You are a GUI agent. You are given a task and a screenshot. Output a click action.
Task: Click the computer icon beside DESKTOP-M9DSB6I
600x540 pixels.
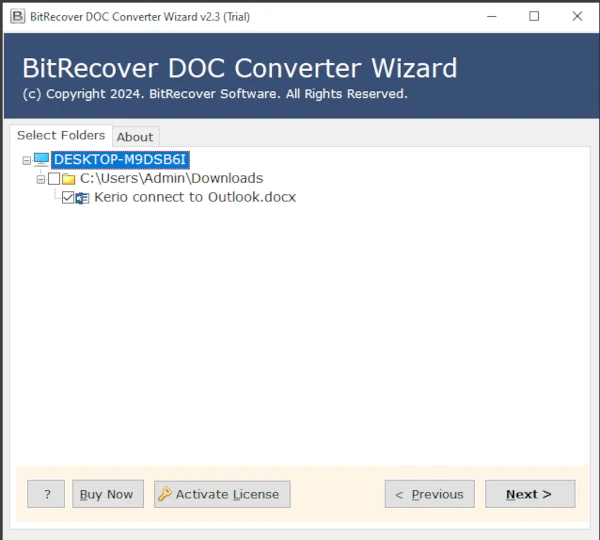tap(41, 159)
